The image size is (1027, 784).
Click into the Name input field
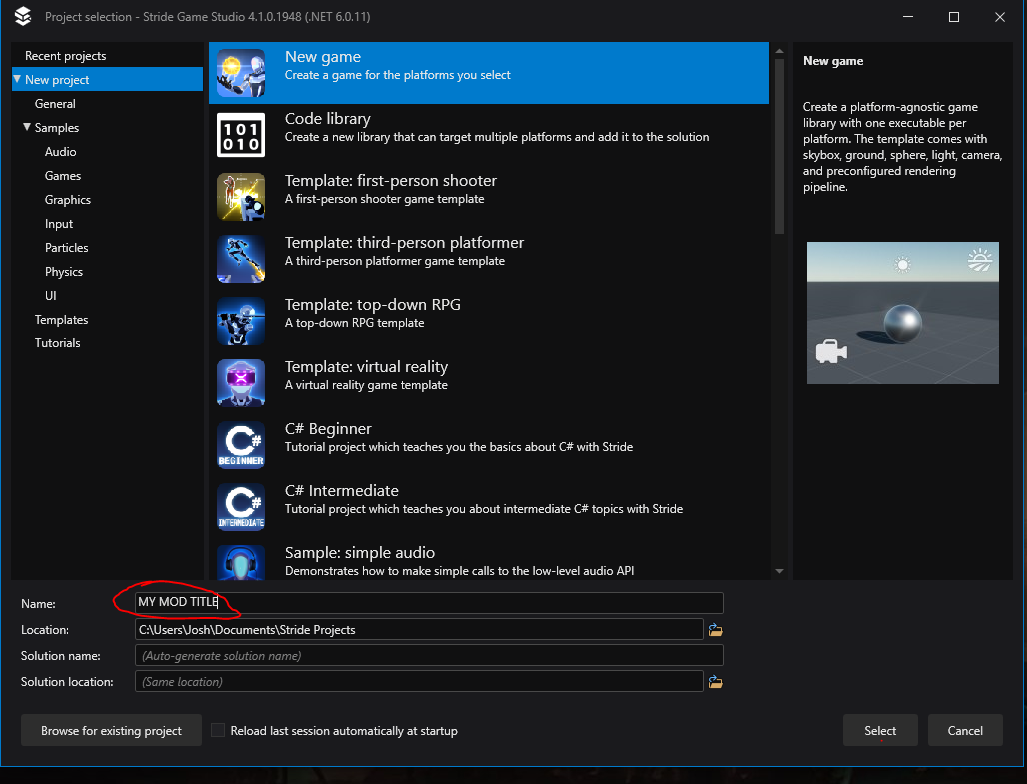429,603
